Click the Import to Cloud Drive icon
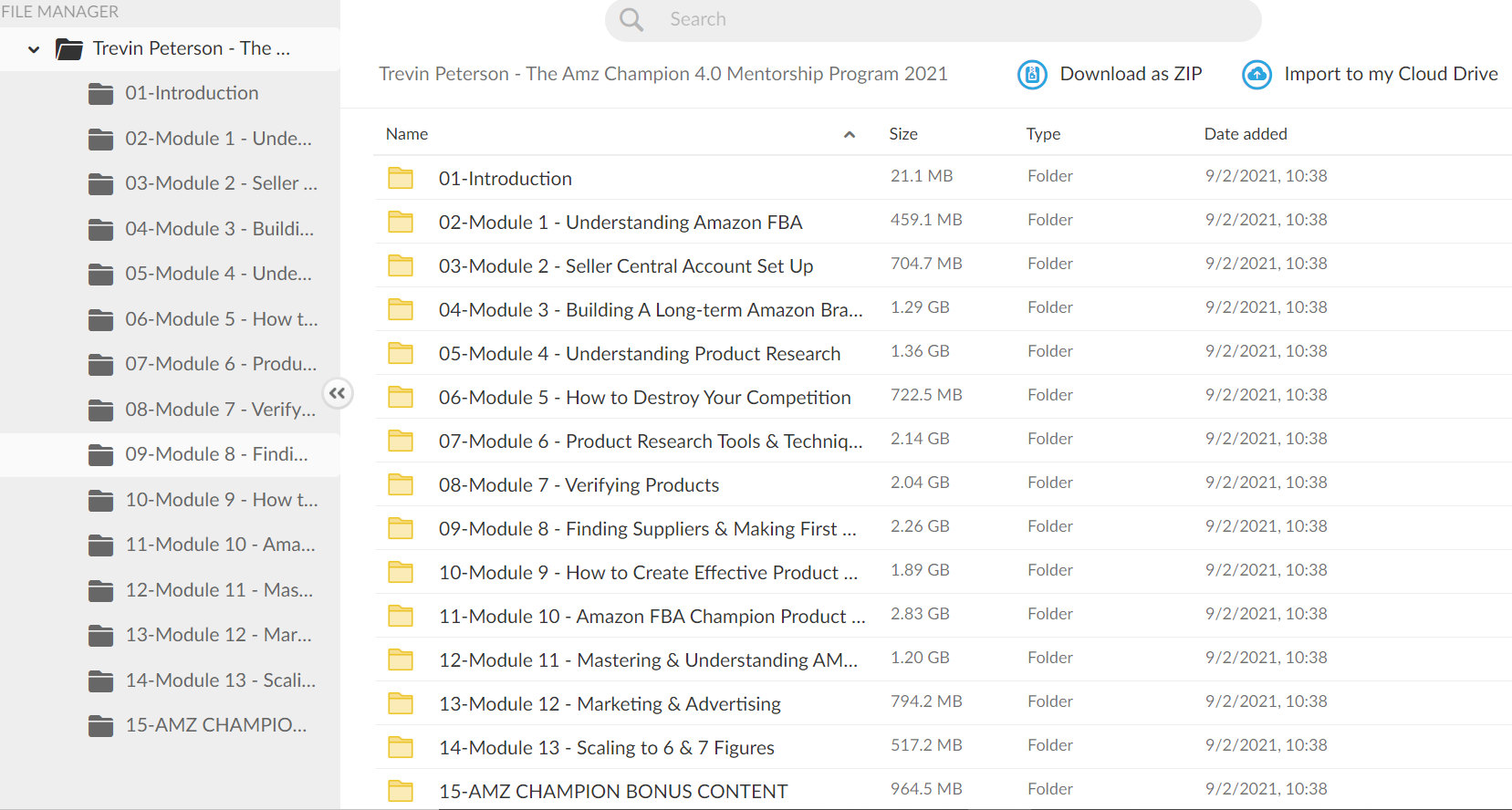Image resolution: width=1512 pixels, height=810 pixels. click(1257, 74)
